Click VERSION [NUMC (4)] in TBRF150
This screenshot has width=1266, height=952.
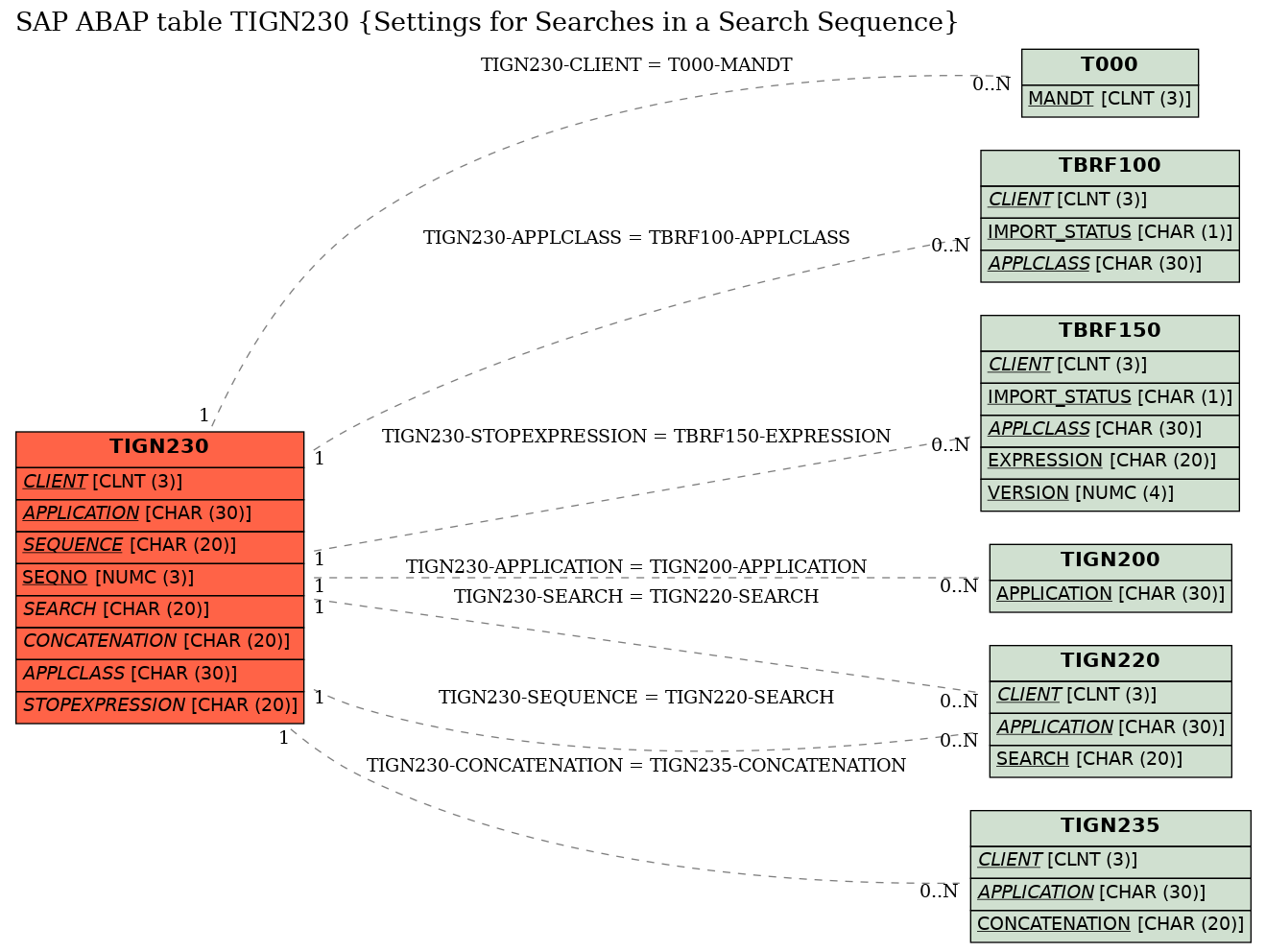pyautogui.click(x=1110, y=494)
